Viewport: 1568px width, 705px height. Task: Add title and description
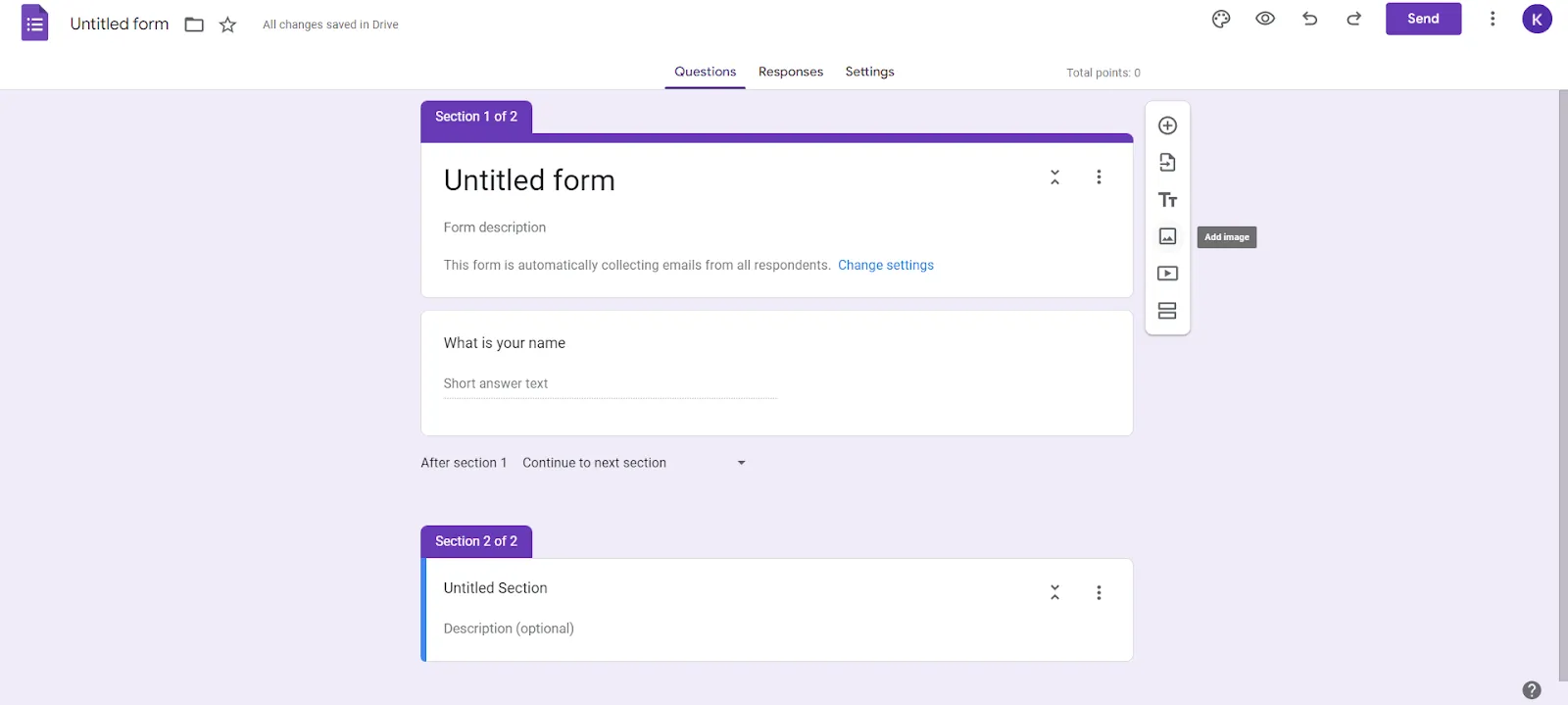point(1167,200)
